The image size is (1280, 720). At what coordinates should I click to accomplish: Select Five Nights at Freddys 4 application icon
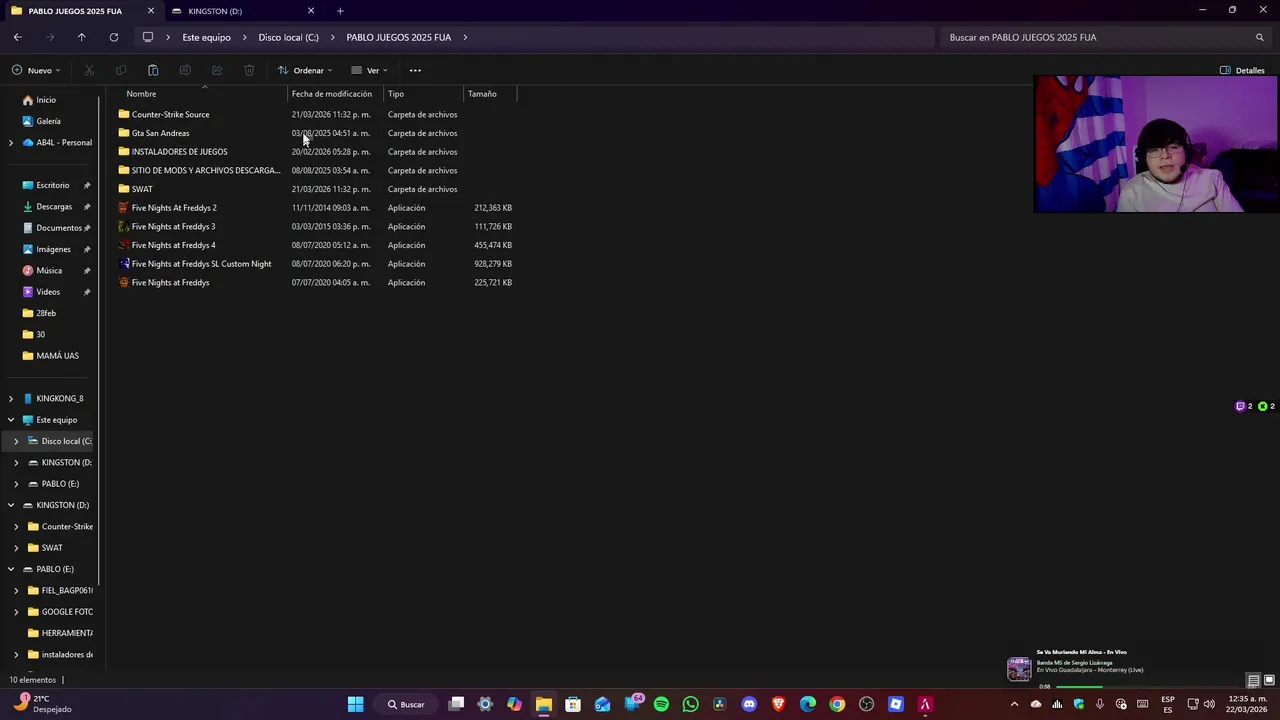coord(124,245)
